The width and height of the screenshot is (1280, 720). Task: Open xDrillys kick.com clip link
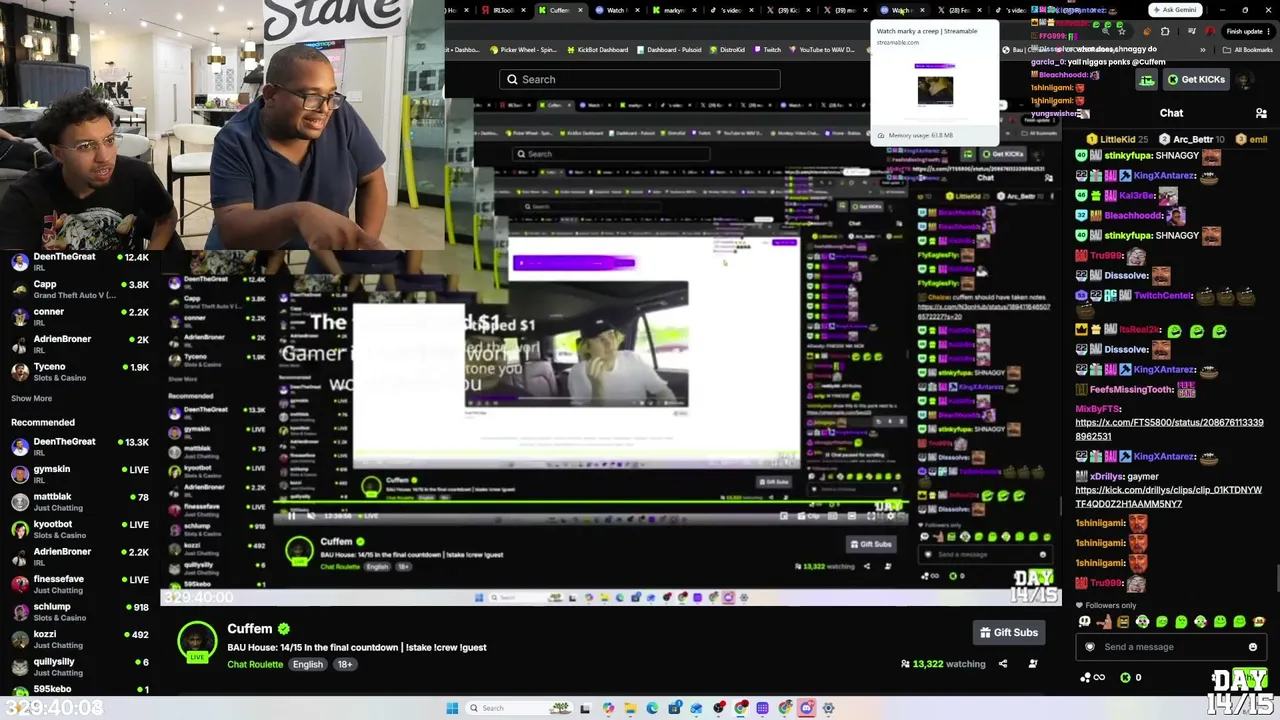click(1169, 497)
